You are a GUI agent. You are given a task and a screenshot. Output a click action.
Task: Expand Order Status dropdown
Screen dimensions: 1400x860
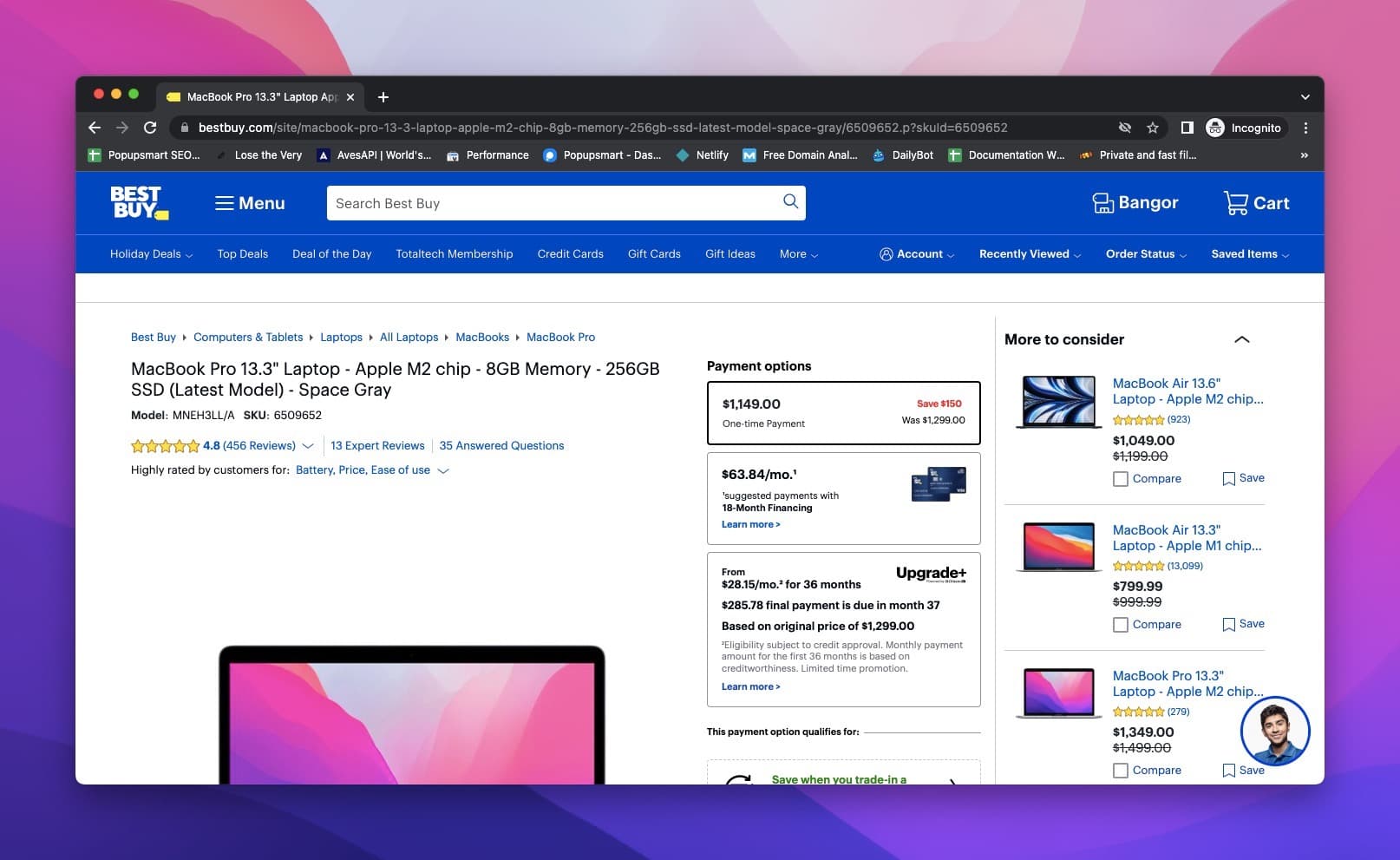coord(1146,254)
